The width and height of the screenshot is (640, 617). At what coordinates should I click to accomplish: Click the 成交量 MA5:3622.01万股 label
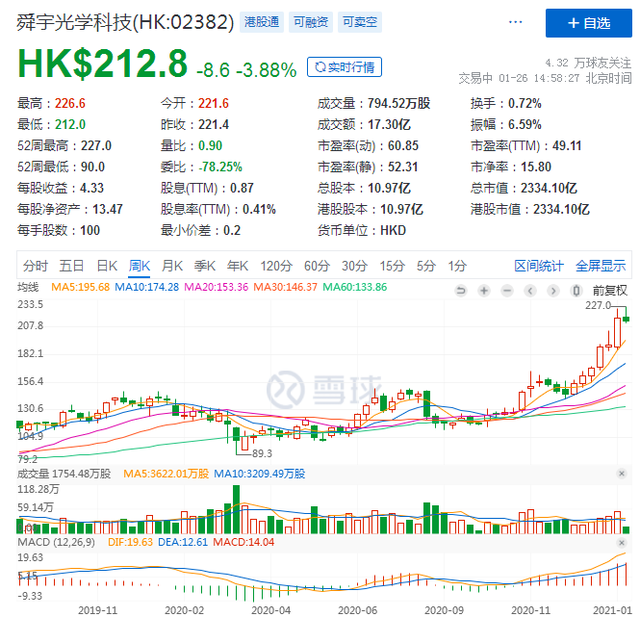pyautogui.click(x=166, y=474)
